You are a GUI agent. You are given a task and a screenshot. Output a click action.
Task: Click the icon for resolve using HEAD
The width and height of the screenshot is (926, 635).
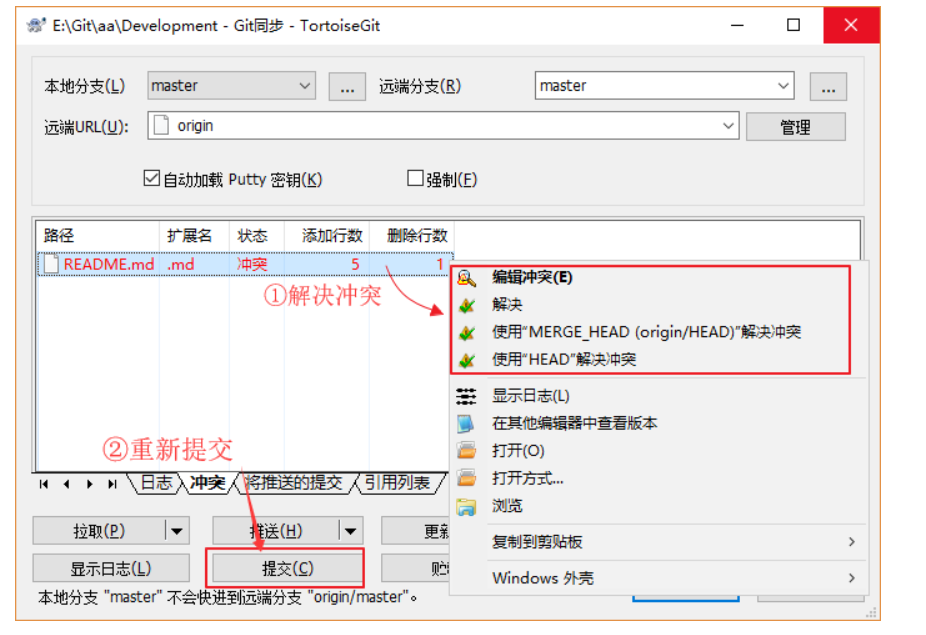[x=466, y=359]
